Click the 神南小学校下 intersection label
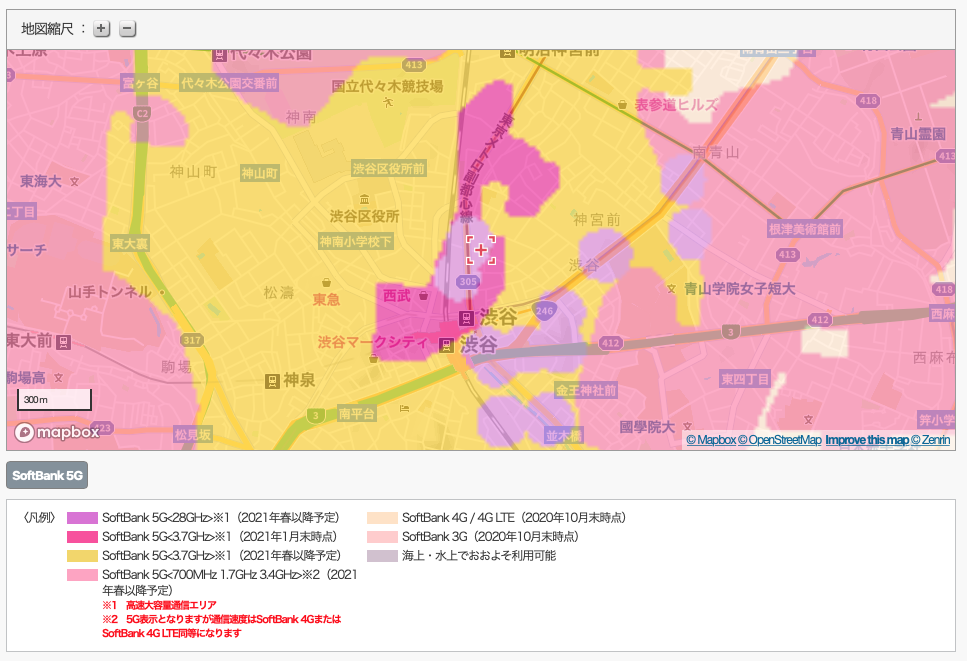The height and width of the screenshot is (661, 967). [356, 242]
